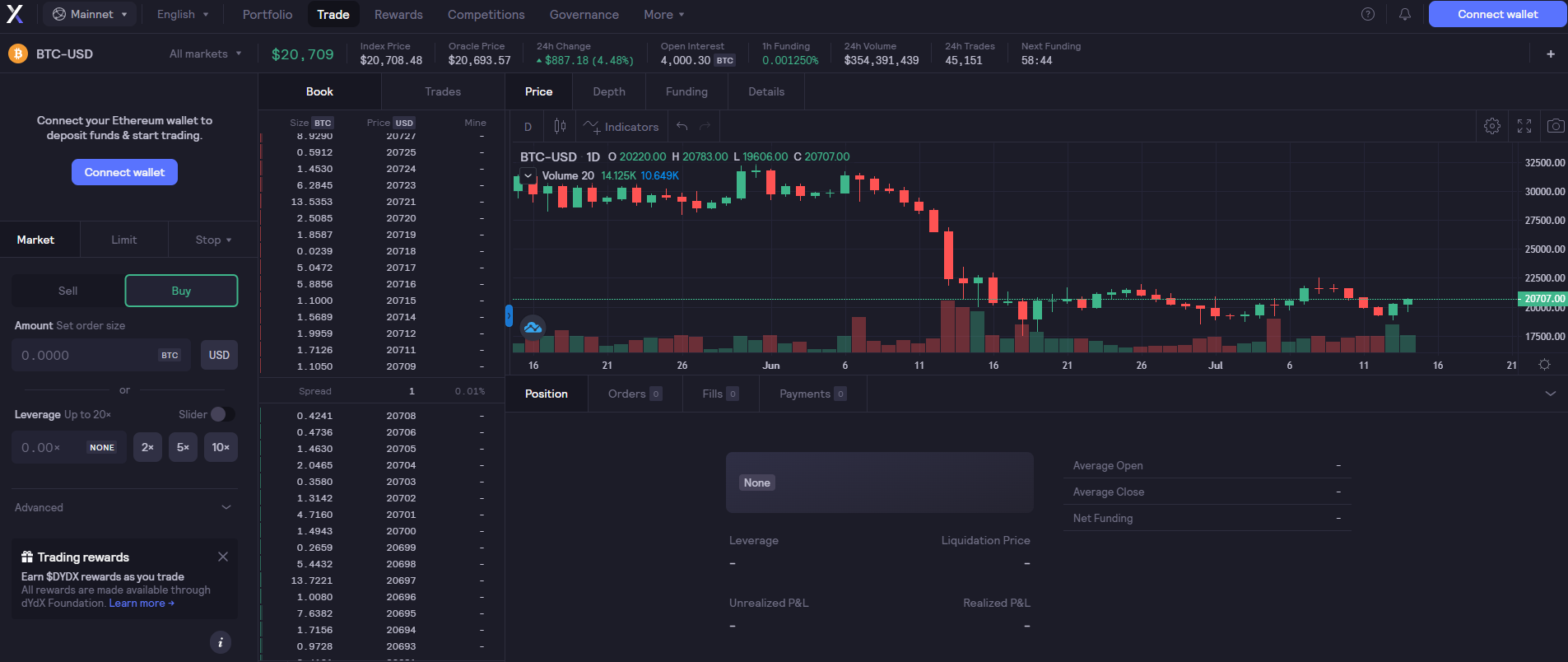Click the ask row priced 20709
The height and width of the screenshot is (662, 1568).
(x=382, y=366)
